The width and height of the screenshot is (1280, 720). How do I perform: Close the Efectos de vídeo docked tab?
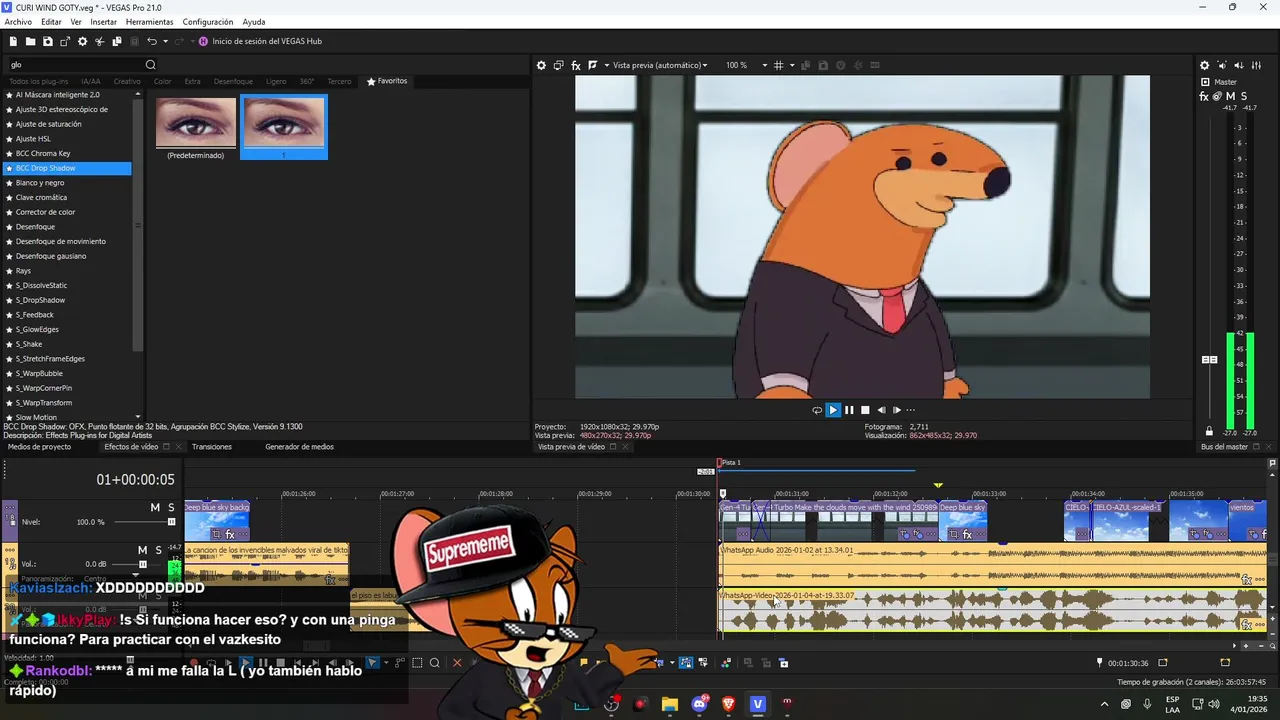coord(178,447)
